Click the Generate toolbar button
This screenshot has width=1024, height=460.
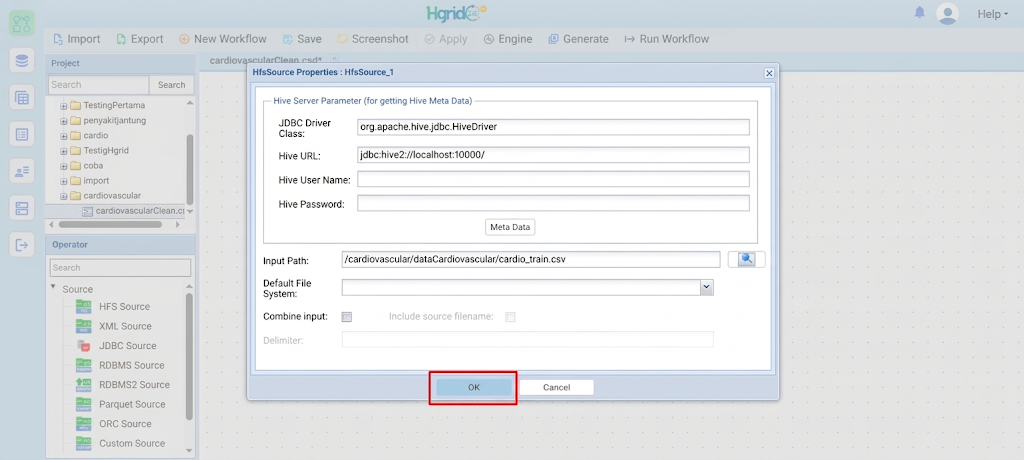click(579, 39)
